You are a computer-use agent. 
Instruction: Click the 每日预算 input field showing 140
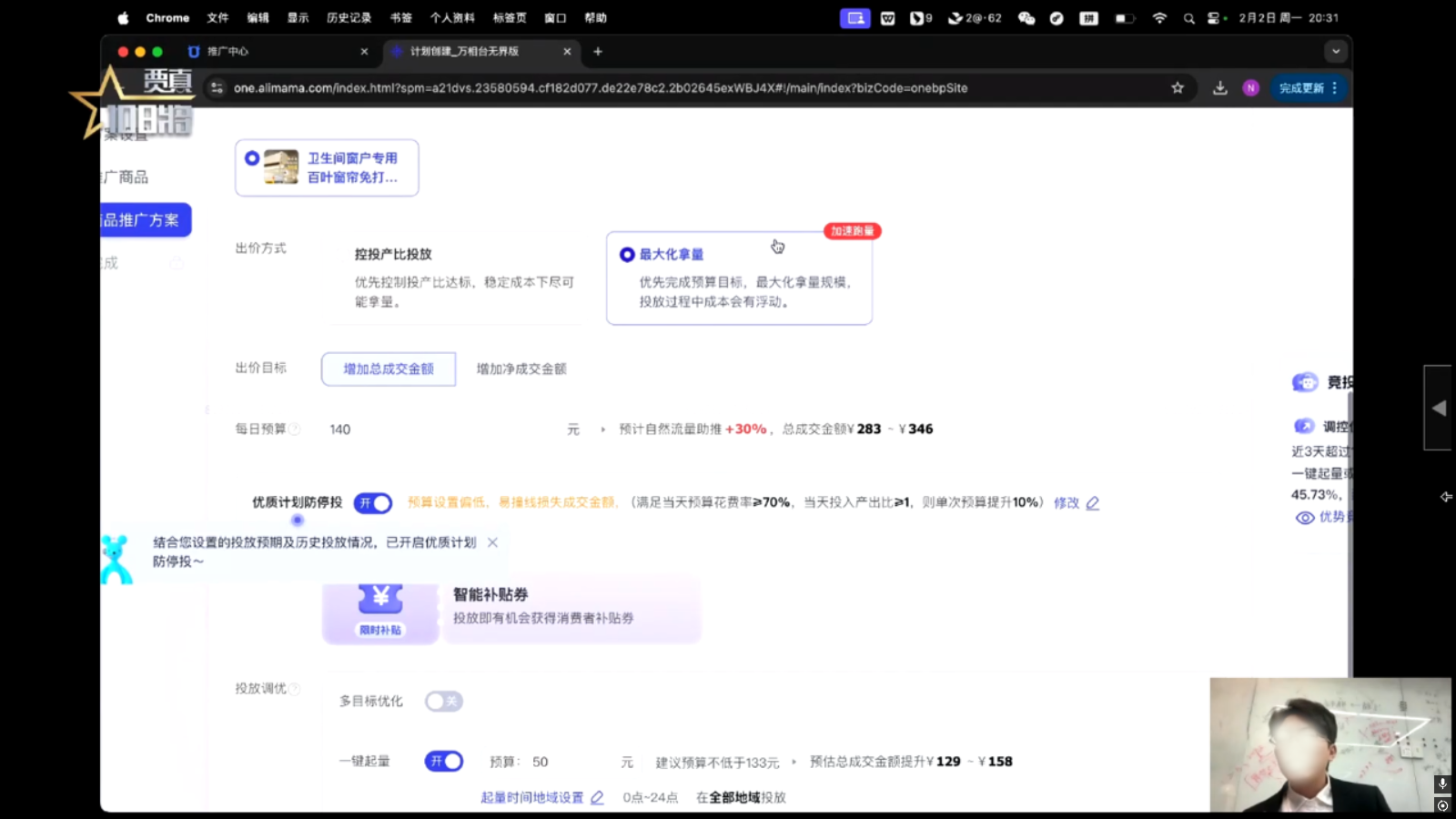(x=437, y=430)
